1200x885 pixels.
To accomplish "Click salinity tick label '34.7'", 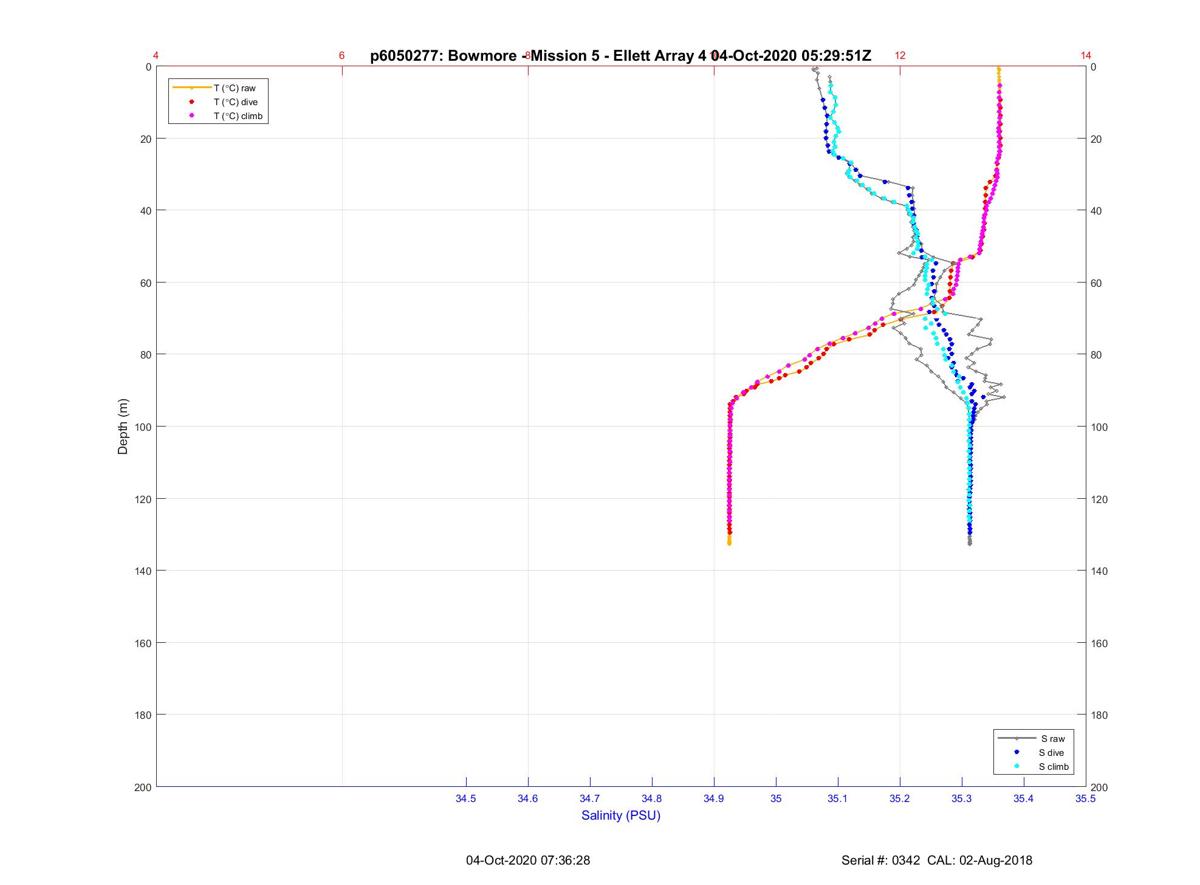I will click(590, 799).
